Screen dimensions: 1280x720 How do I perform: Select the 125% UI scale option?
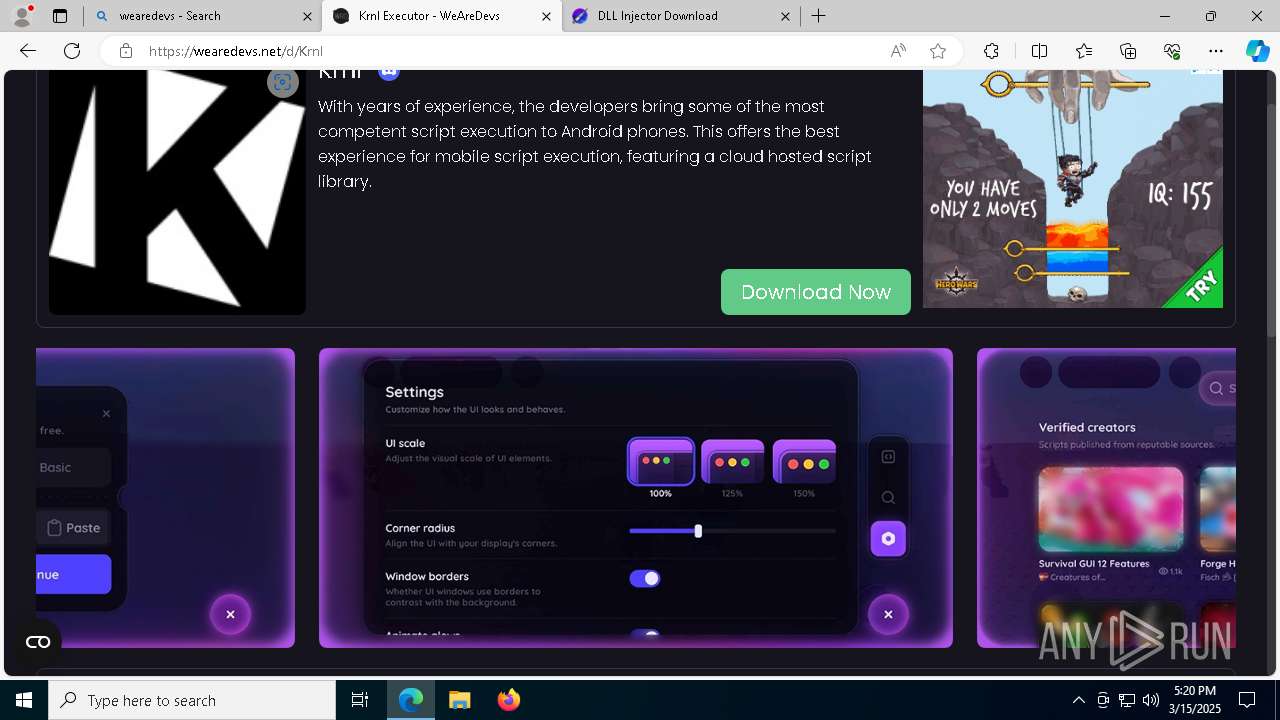[733, 468]
